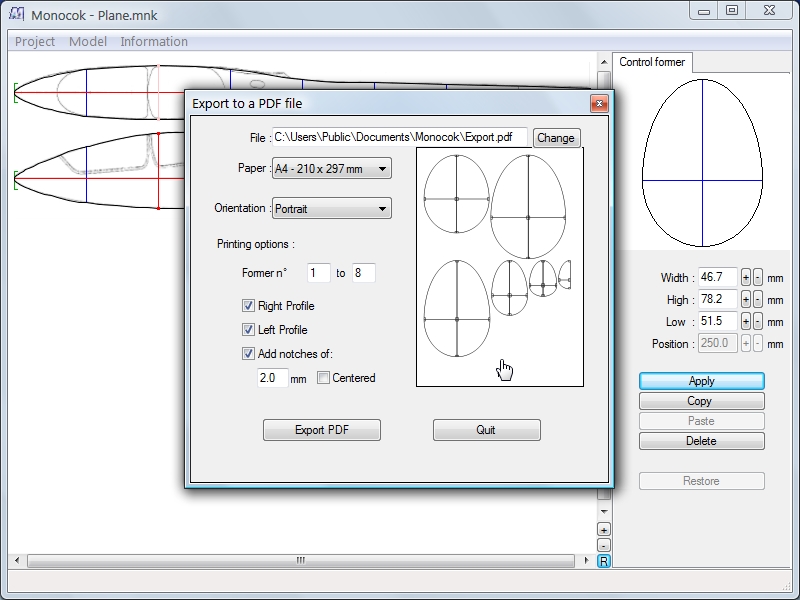Viewport: 800px width, 600px height.
Task: Click the Printing options label
Action: tap(256, 244)
